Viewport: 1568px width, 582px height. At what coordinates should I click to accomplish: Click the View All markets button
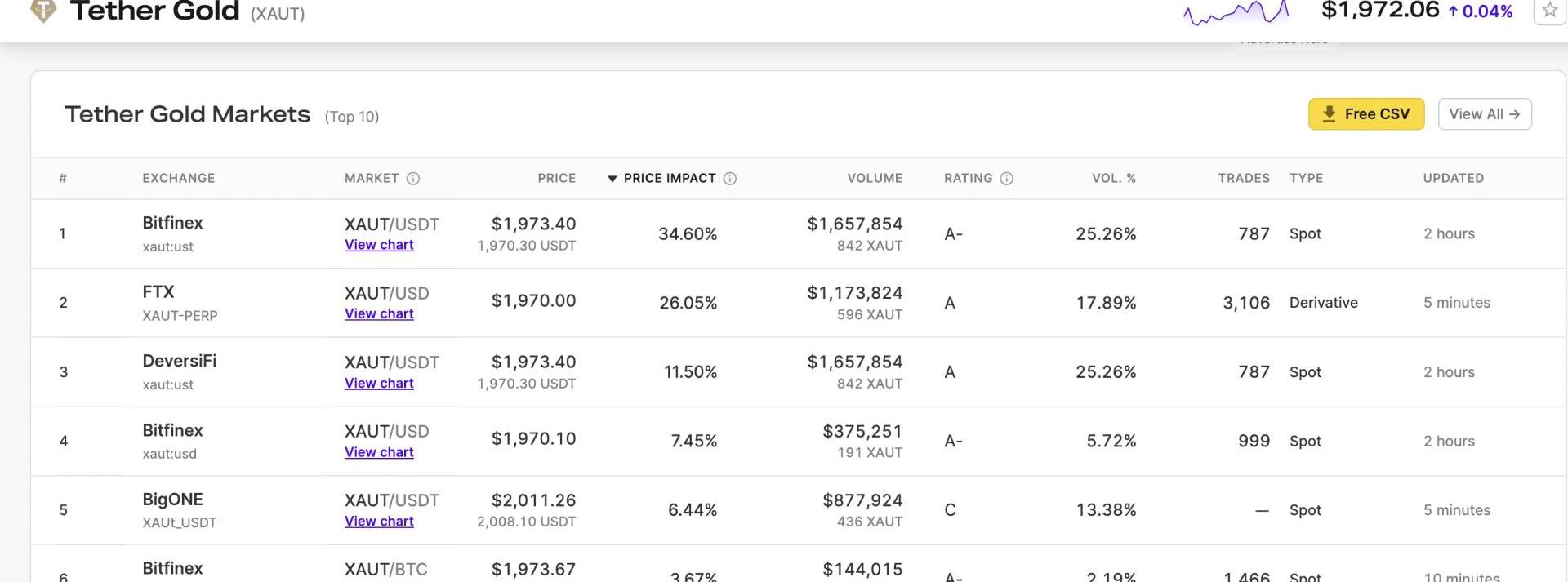pyautogui.click(x=1484, y=114)
